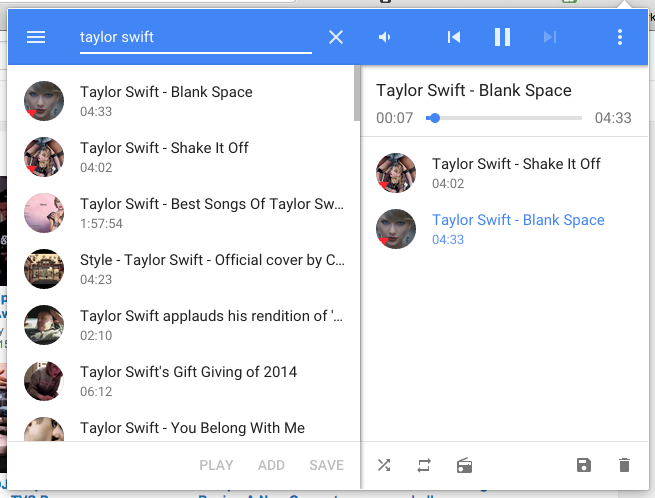Delete playlist with trash icon
The image size is (655, 498).
tap(624, 465)
